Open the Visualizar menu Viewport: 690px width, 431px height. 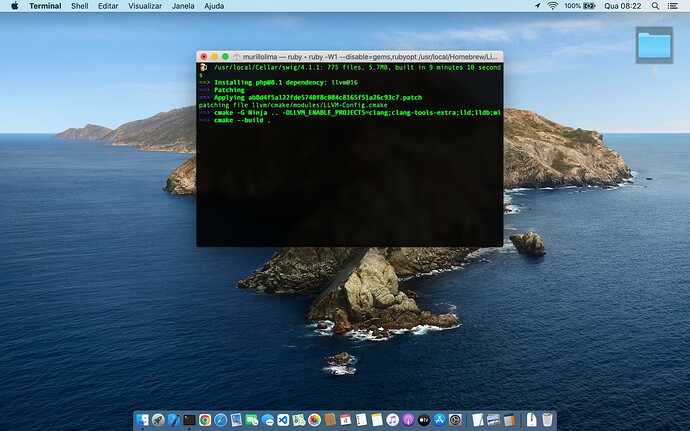(145, 6)
